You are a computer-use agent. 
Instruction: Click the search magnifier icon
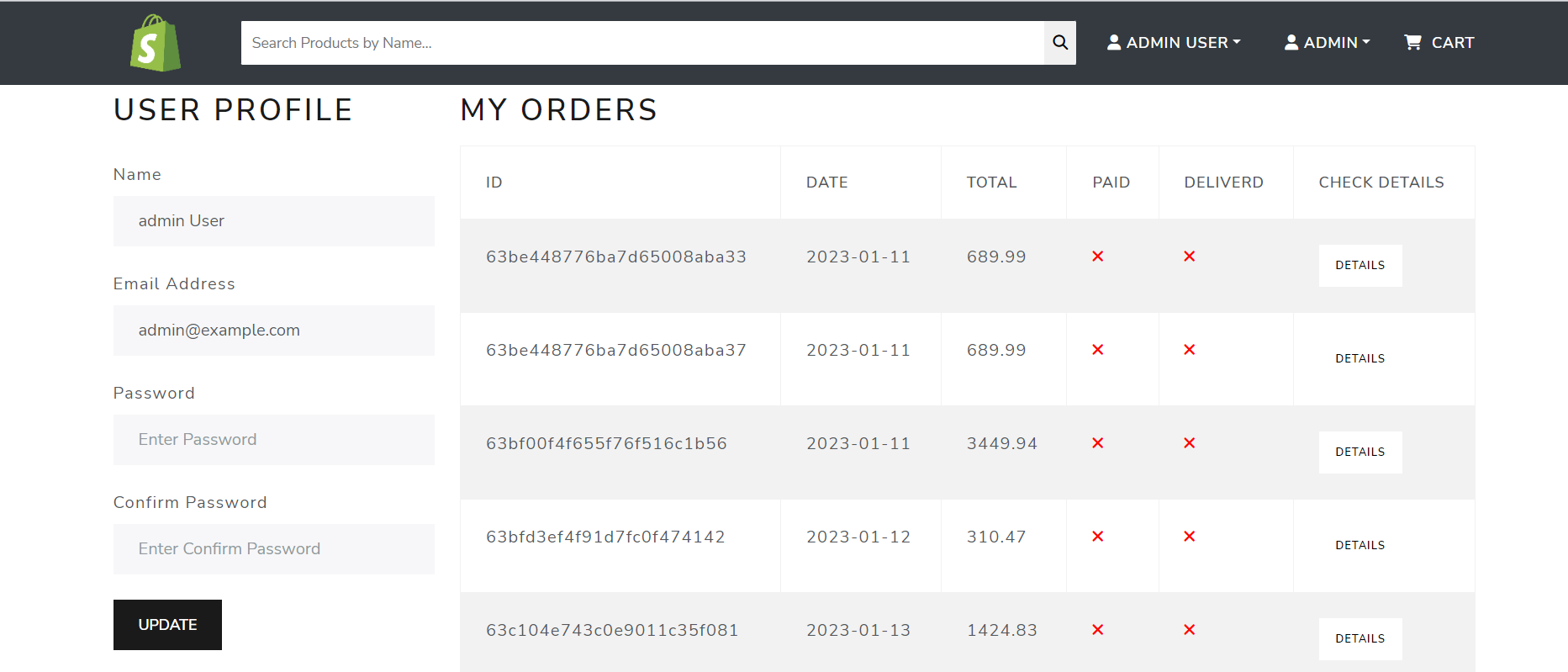pyautogui.click(x=1059, y=42)
